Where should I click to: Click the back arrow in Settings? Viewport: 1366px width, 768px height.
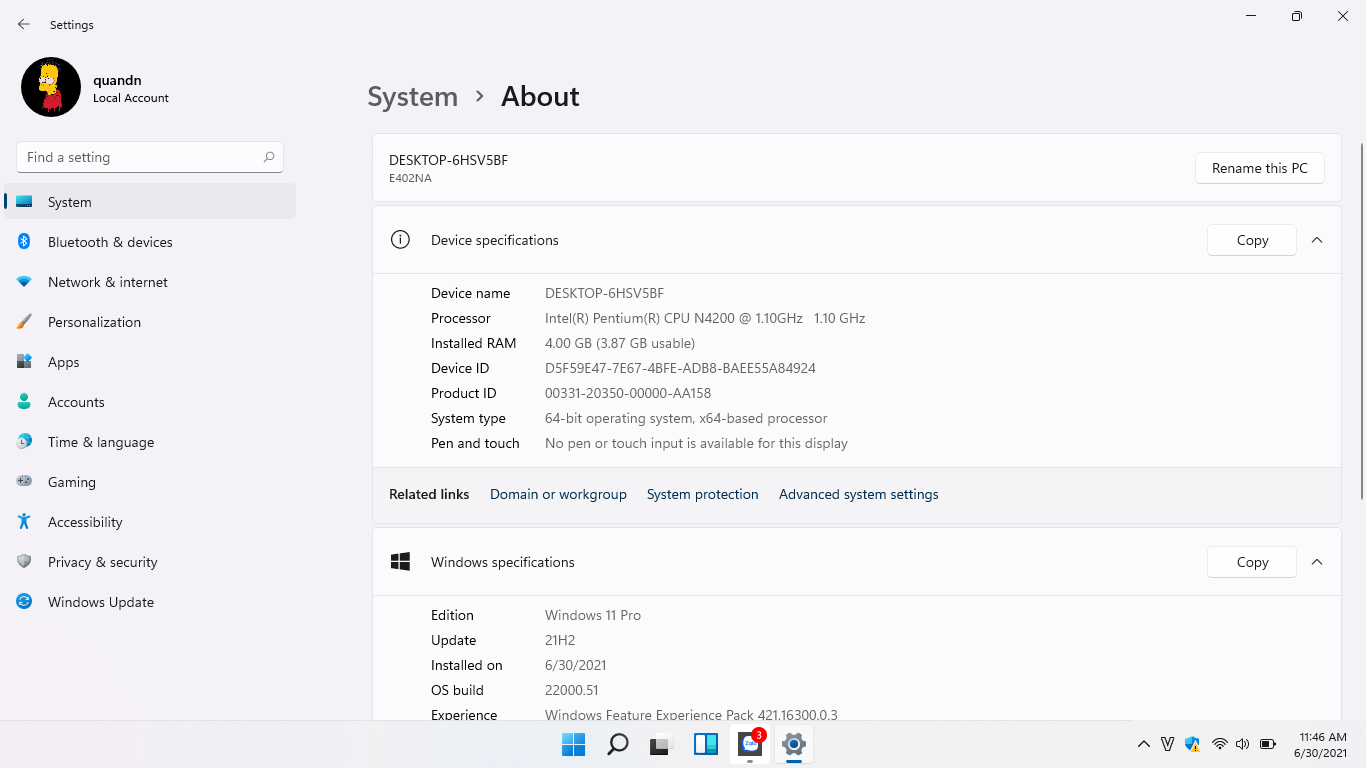tap(24, 24)
